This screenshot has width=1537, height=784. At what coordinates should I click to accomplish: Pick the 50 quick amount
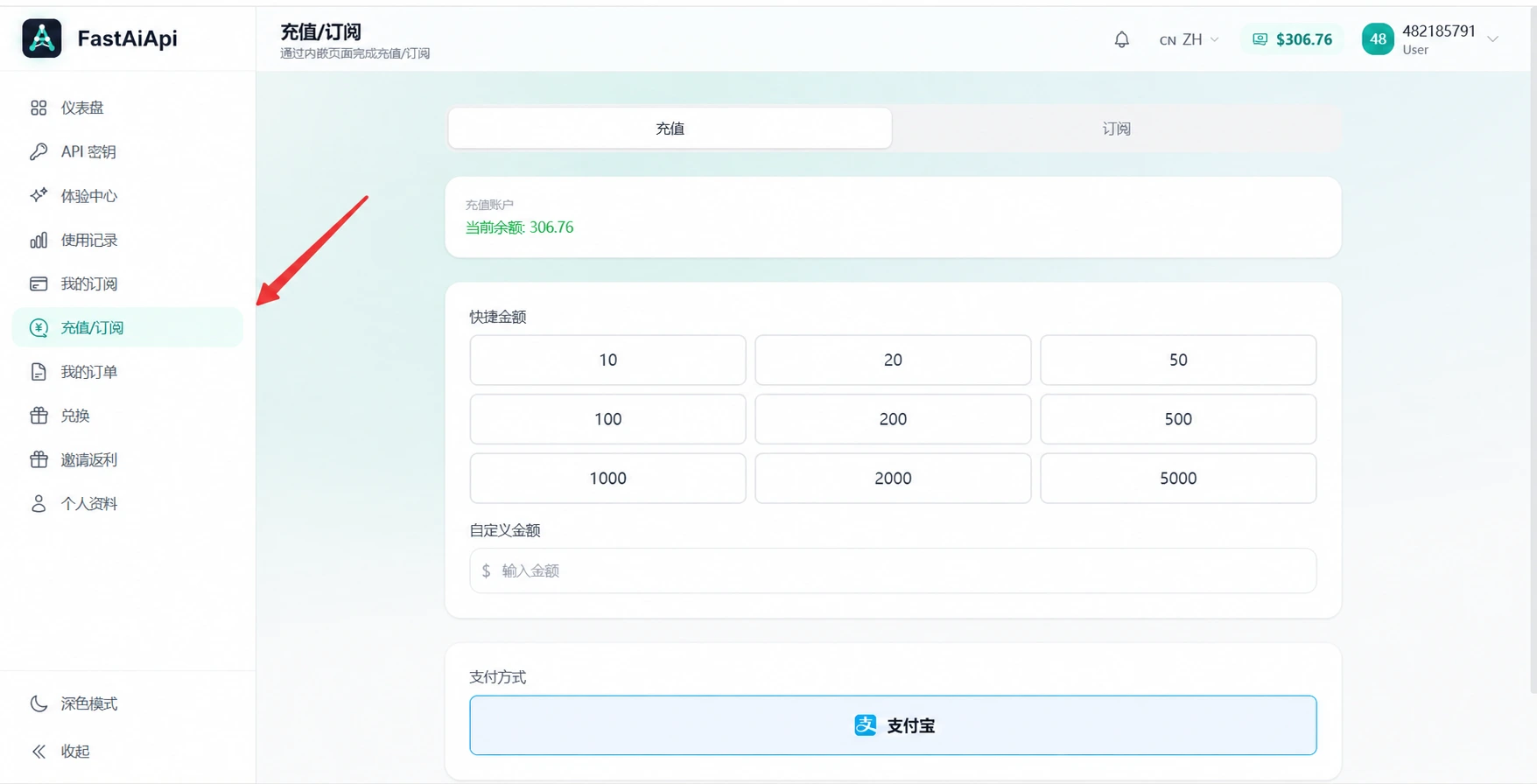pos(1178,360)
